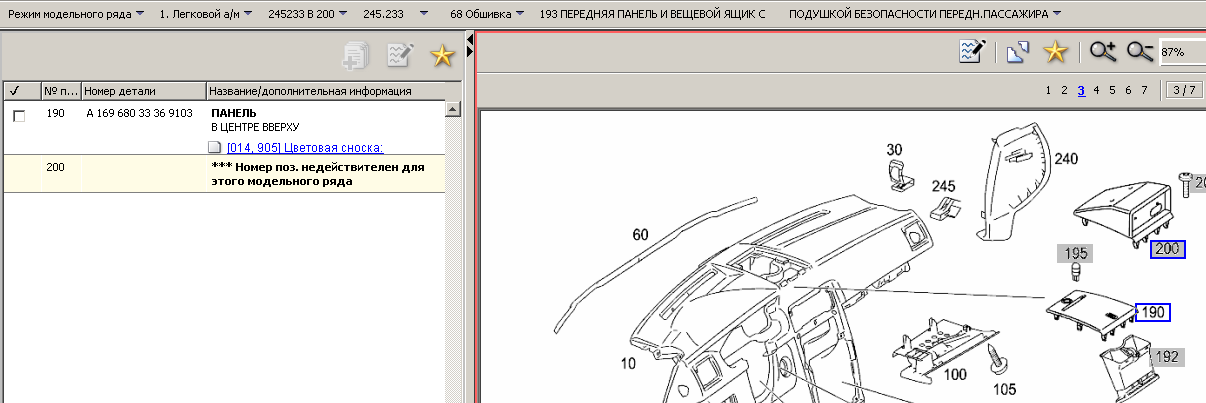This screenshot has width=1206, height=403.
Task: Open the notes icon in the diagram toolbar
Action: [x=972, y=52]
